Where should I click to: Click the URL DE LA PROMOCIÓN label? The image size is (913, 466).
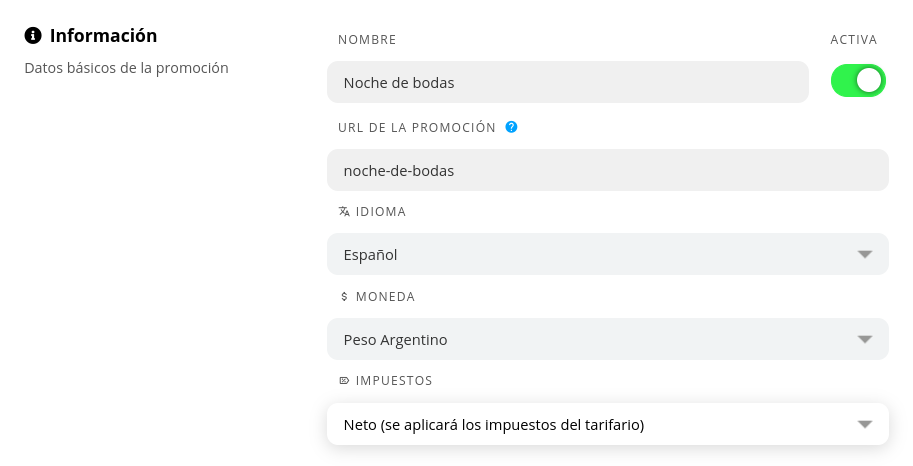click(417, 128)
